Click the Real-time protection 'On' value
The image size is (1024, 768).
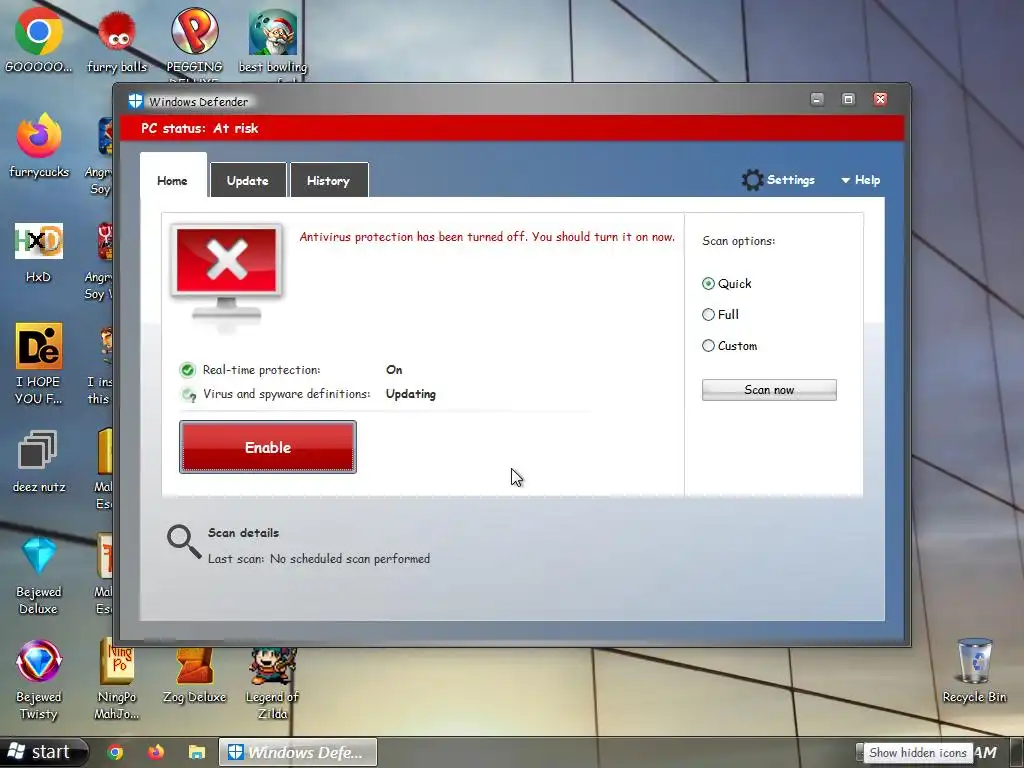click(x=394, y=370)
